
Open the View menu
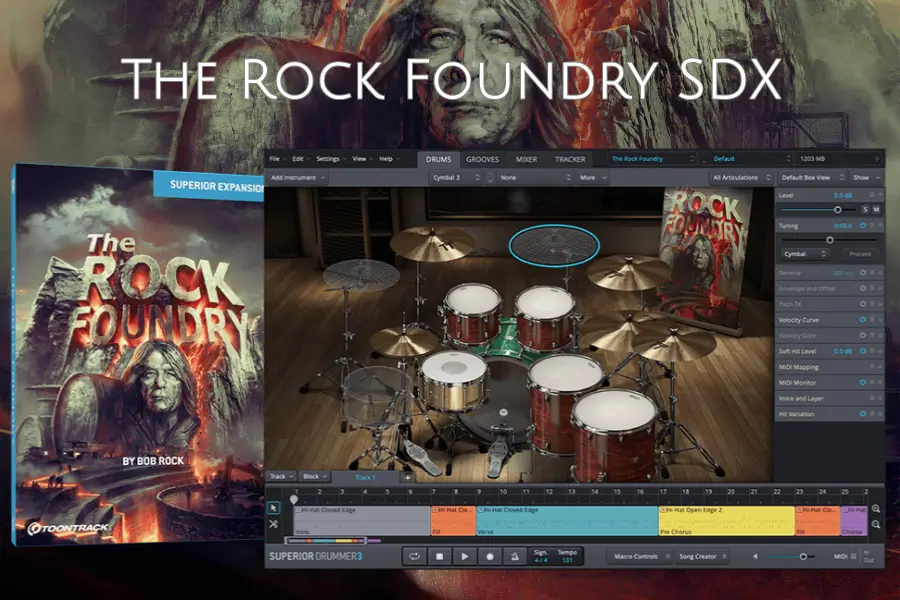click(362, 159)
